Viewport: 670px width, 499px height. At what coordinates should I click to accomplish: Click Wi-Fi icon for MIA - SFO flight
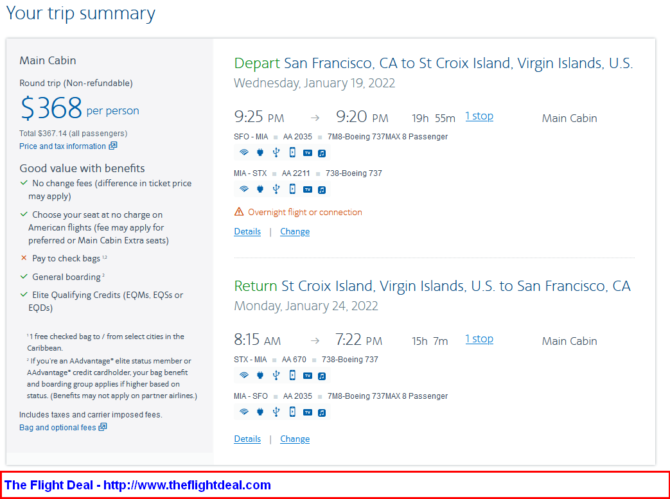(244, 412)
